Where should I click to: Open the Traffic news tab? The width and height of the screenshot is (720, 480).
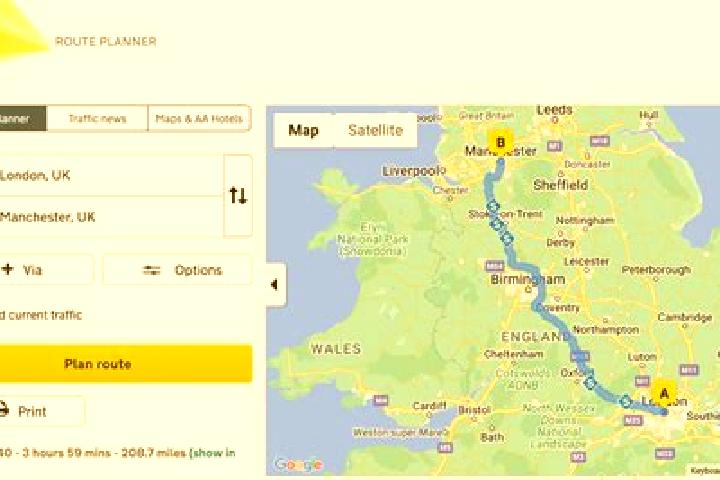97,119
